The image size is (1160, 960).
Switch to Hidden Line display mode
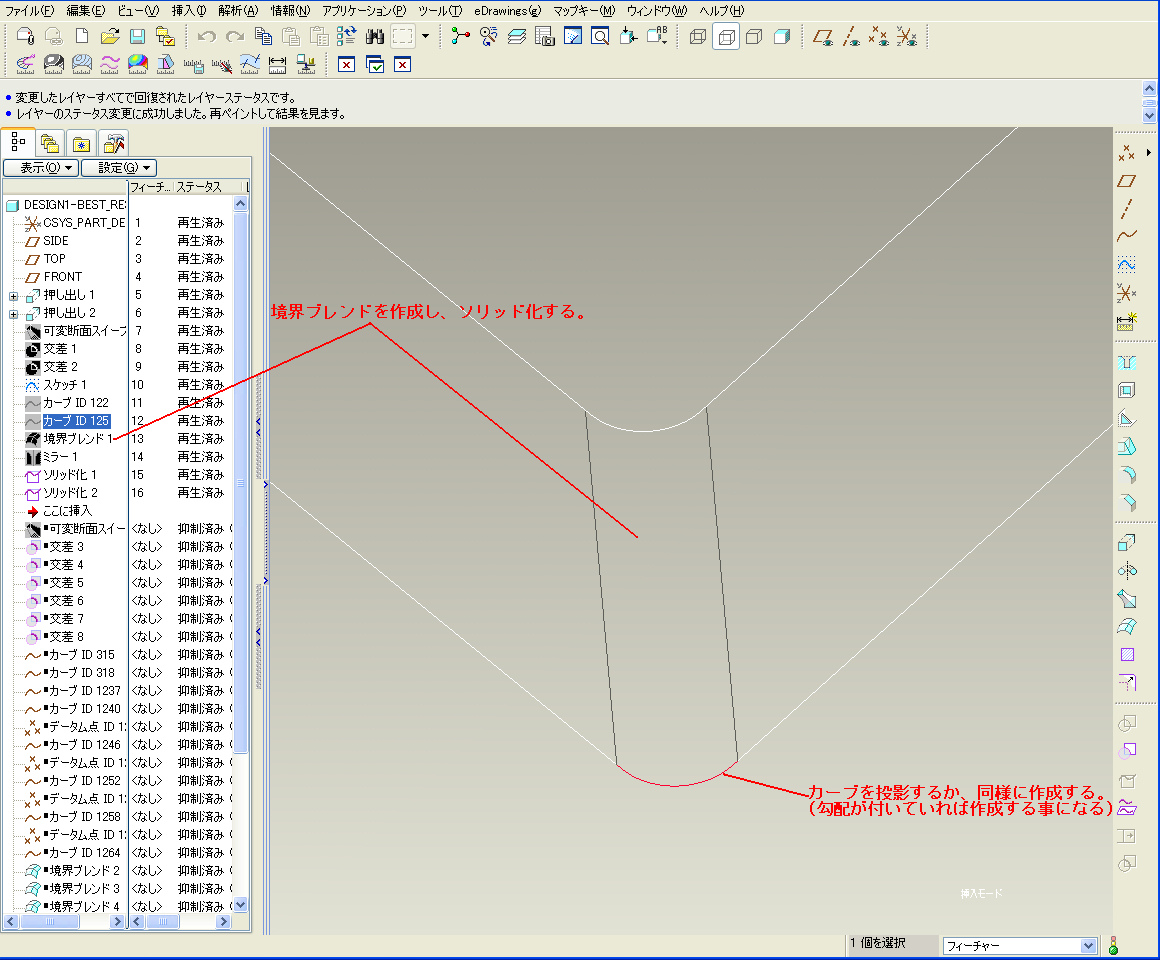726,37
